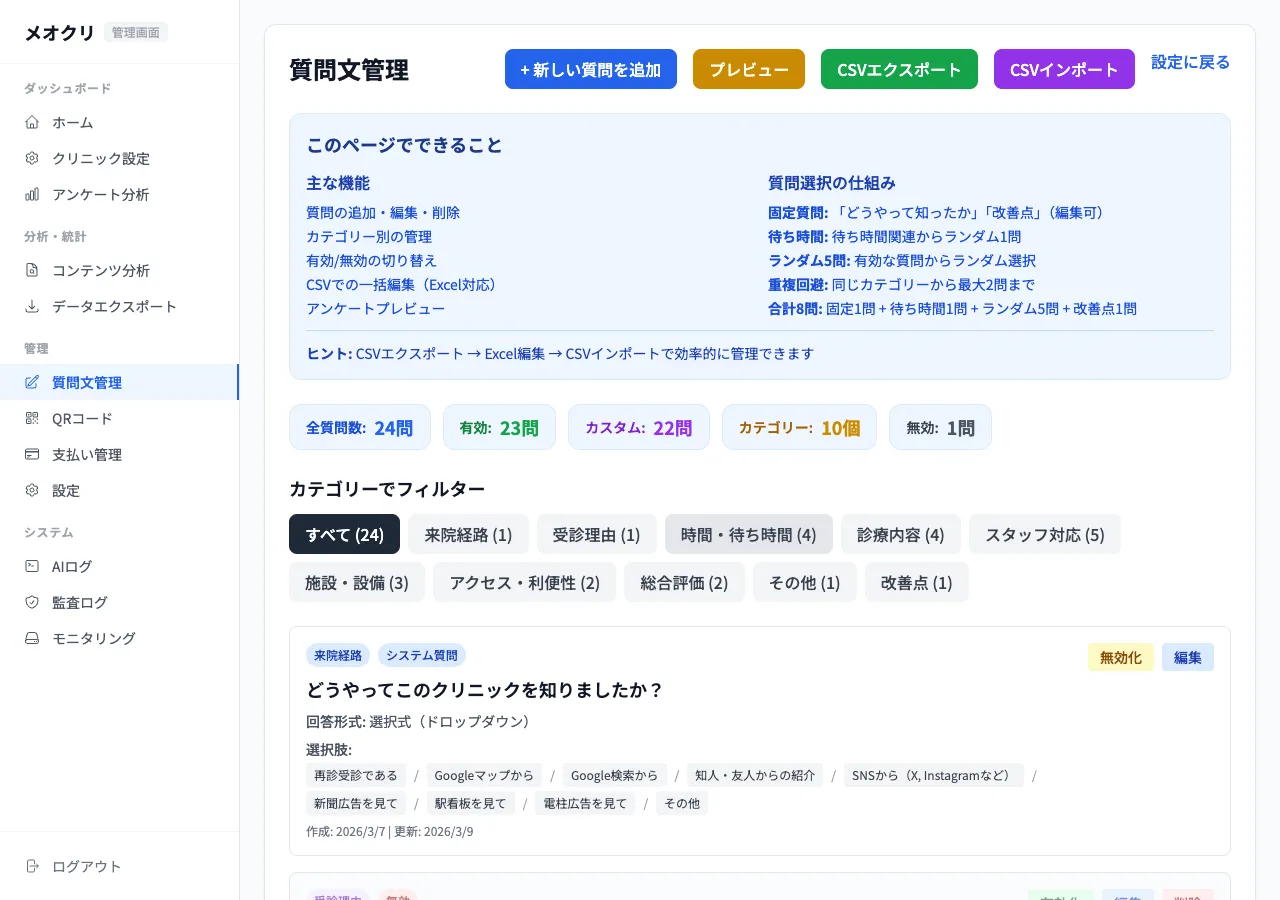Click the credit card icon for 支払い管理
Image resolution: width=1280 pixels, height=900 pixels.
32,454
